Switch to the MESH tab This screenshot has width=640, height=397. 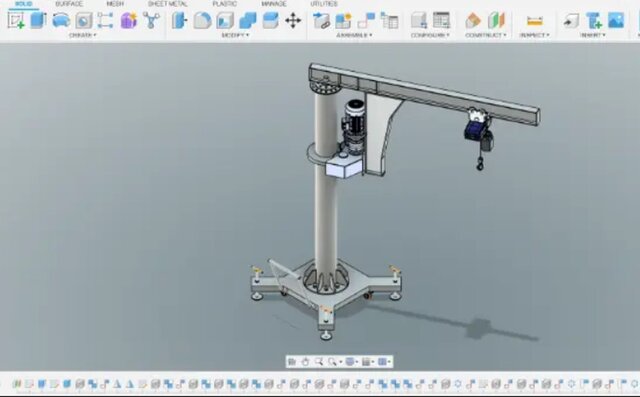click(x=115, y=4)
